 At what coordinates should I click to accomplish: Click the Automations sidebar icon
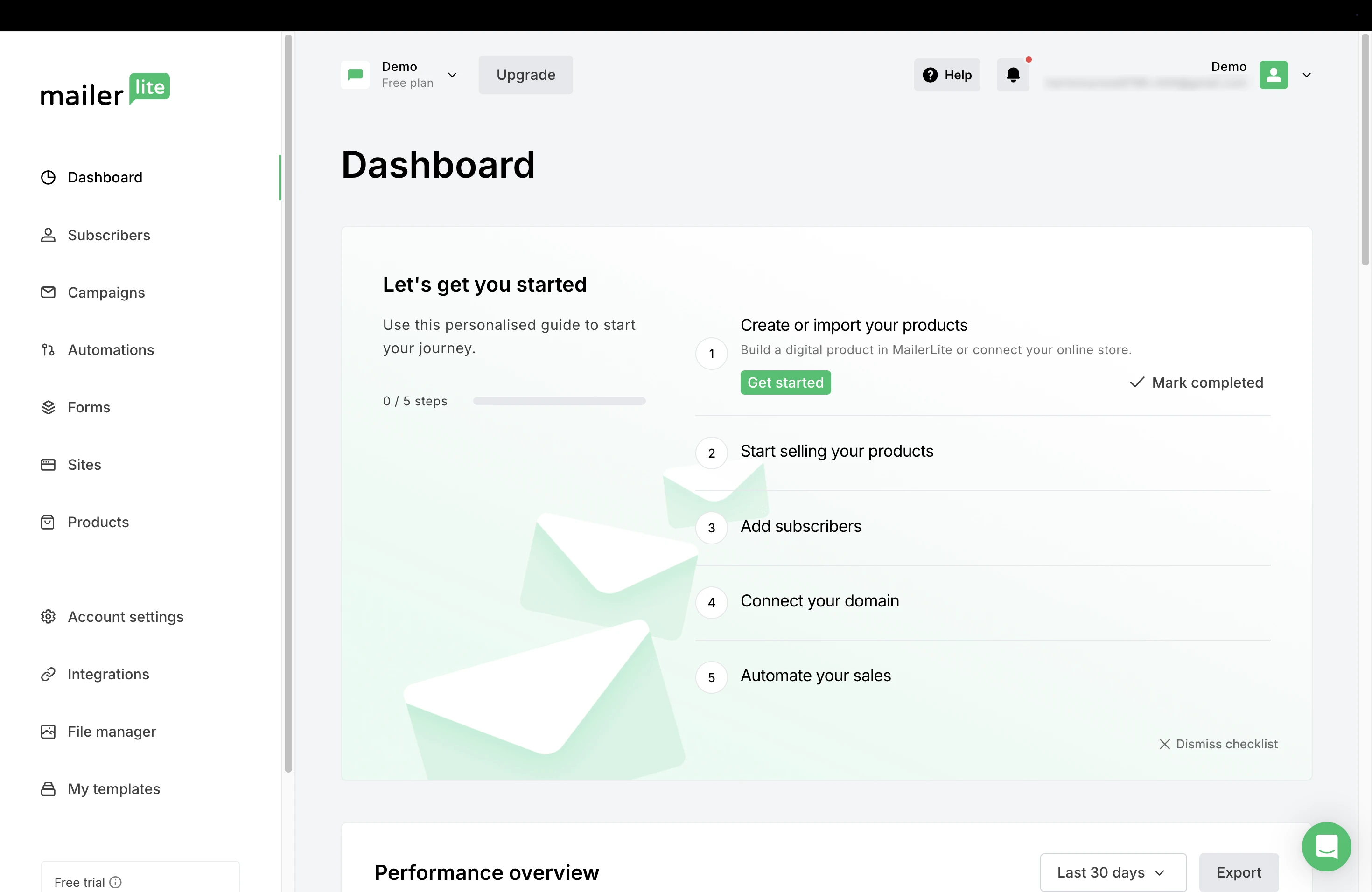tap(48, 350)
